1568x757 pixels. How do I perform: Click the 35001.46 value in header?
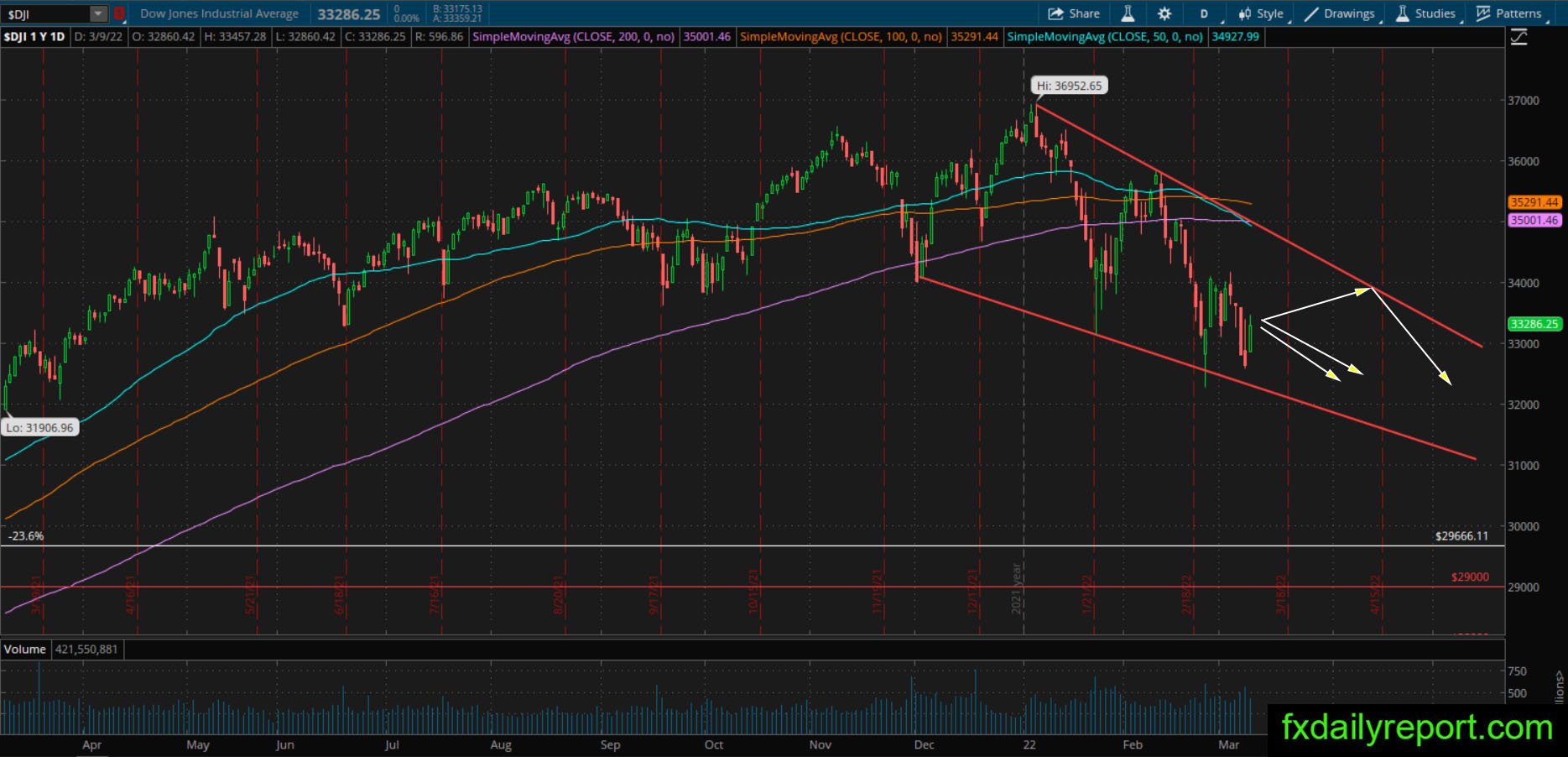[706, 37]
